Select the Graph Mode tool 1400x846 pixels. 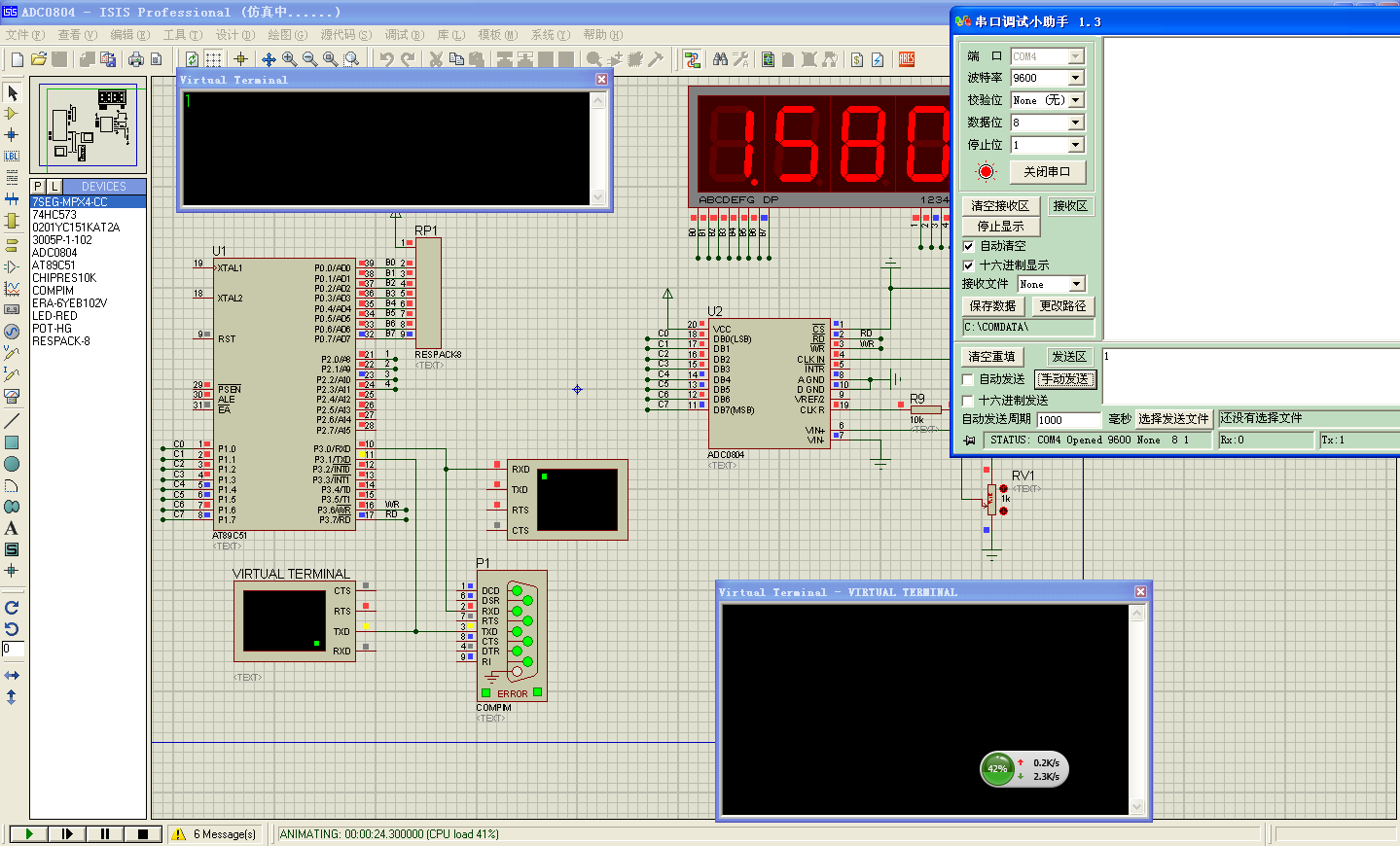pyautogui.click(x=12, y=289)
